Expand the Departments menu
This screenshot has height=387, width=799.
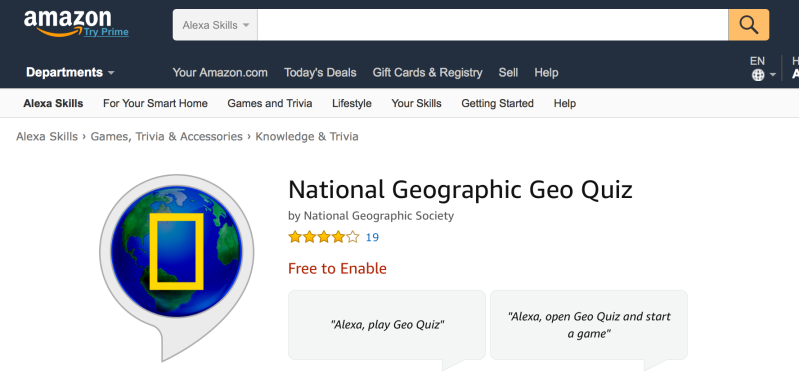pos(70,72)
